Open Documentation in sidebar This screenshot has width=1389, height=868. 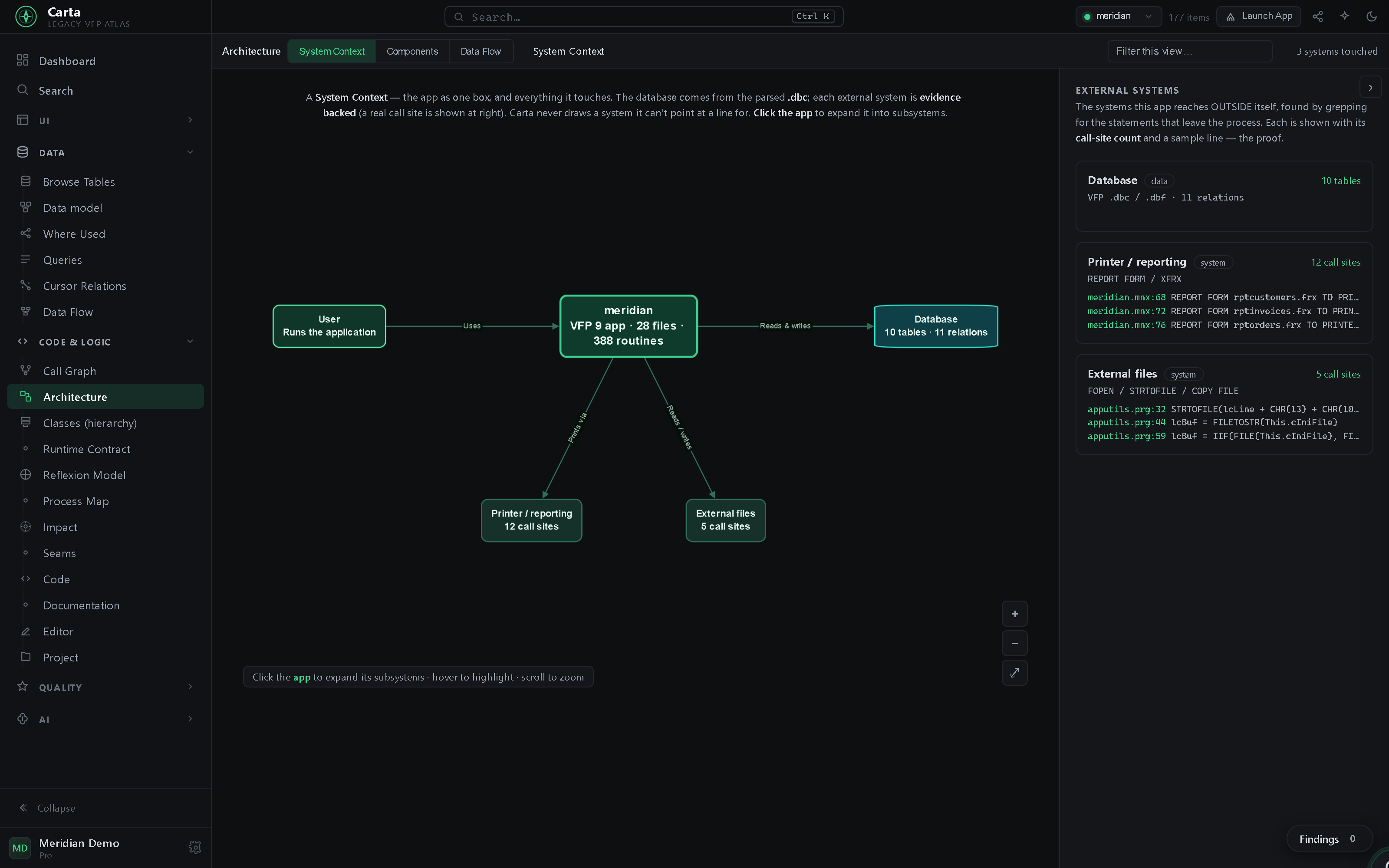pyautogui.click(x=105, y=605)
